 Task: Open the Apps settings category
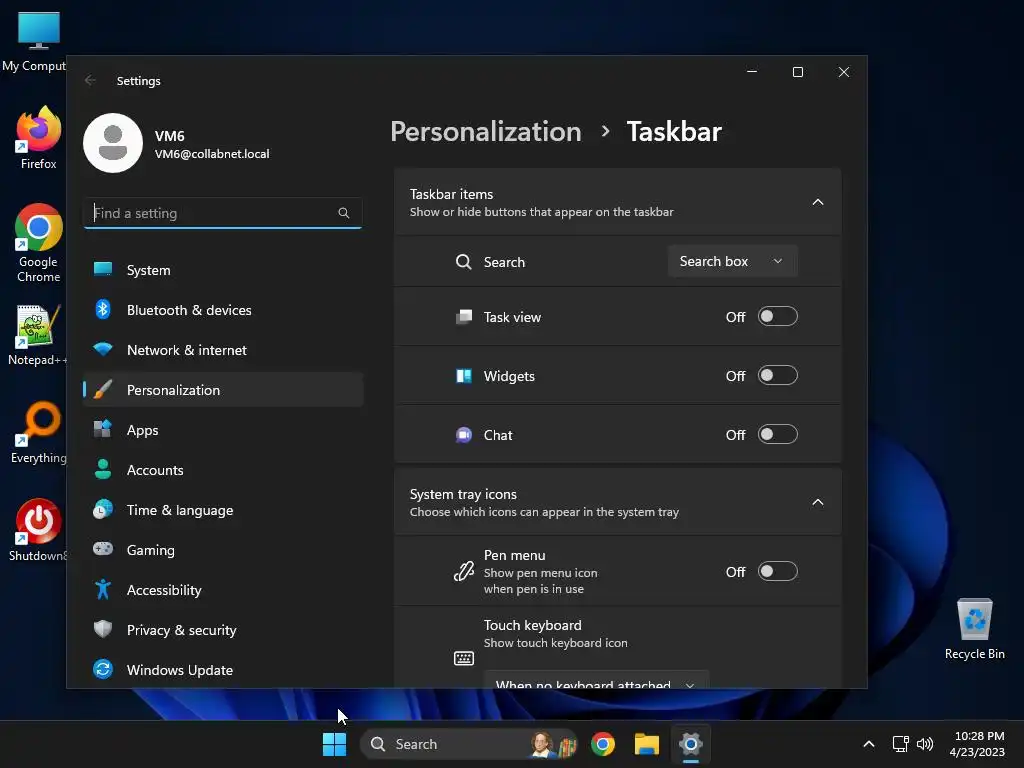point(223,430)
